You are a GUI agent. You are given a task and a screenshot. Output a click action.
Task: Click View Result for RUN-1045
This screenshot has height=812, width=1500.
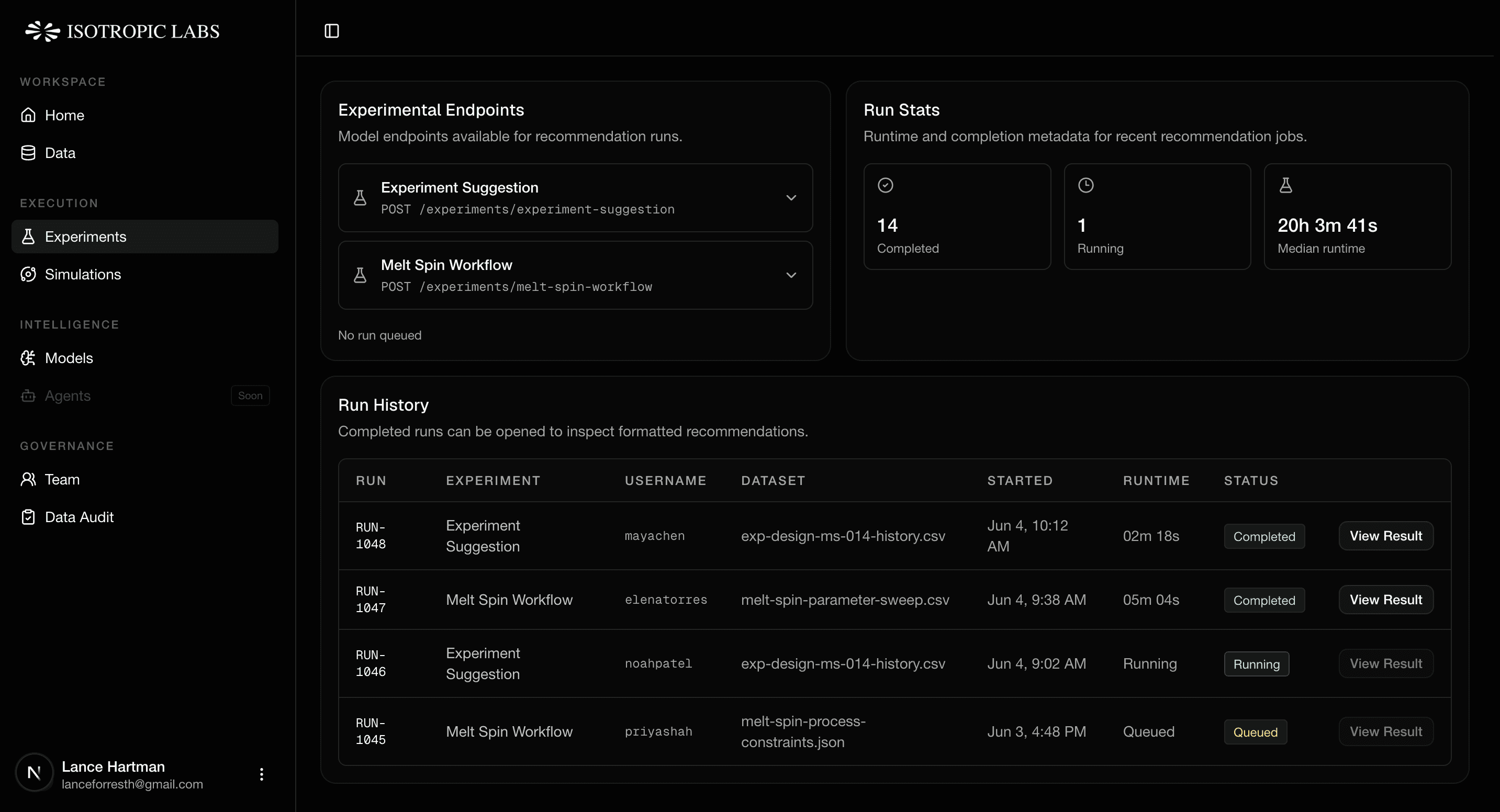coord(1386,731)
